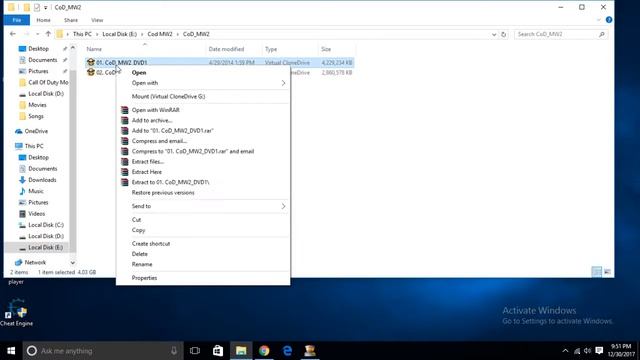Sort by the Size column header
640x360 pixels.
(326, 49)
